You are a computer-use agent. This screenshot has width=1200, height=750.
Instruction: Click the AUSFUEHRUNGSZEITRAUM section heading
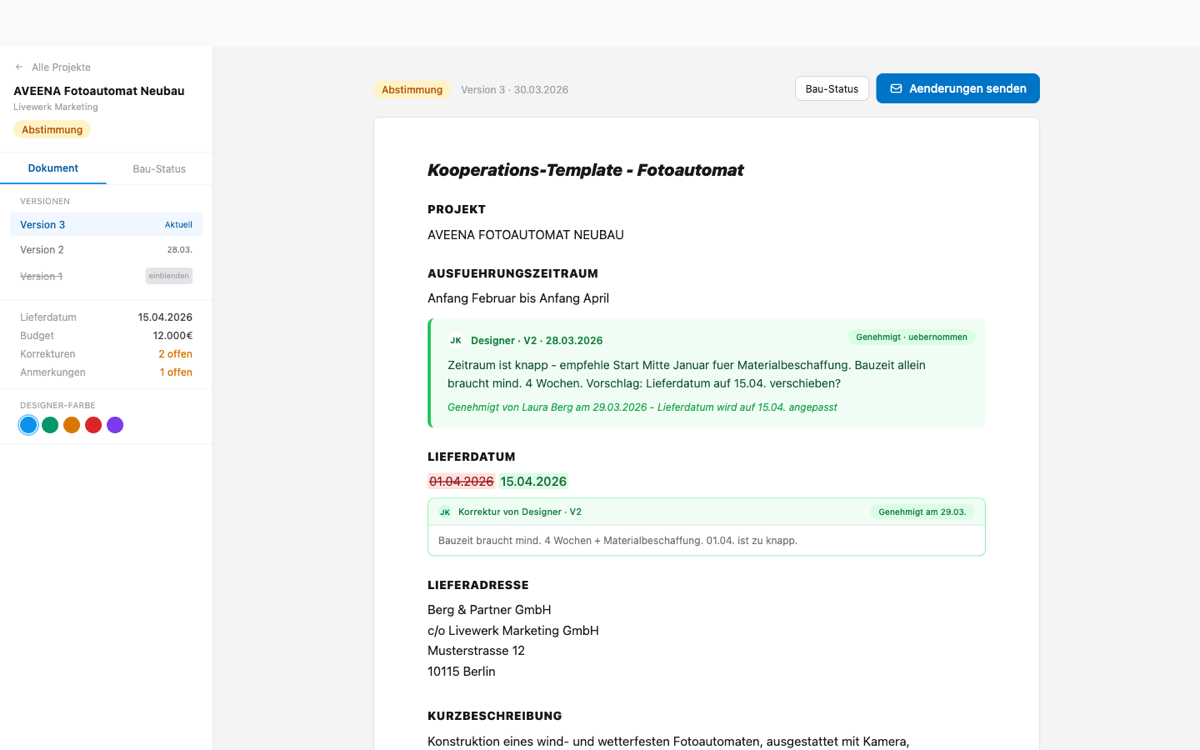(513, 273)
